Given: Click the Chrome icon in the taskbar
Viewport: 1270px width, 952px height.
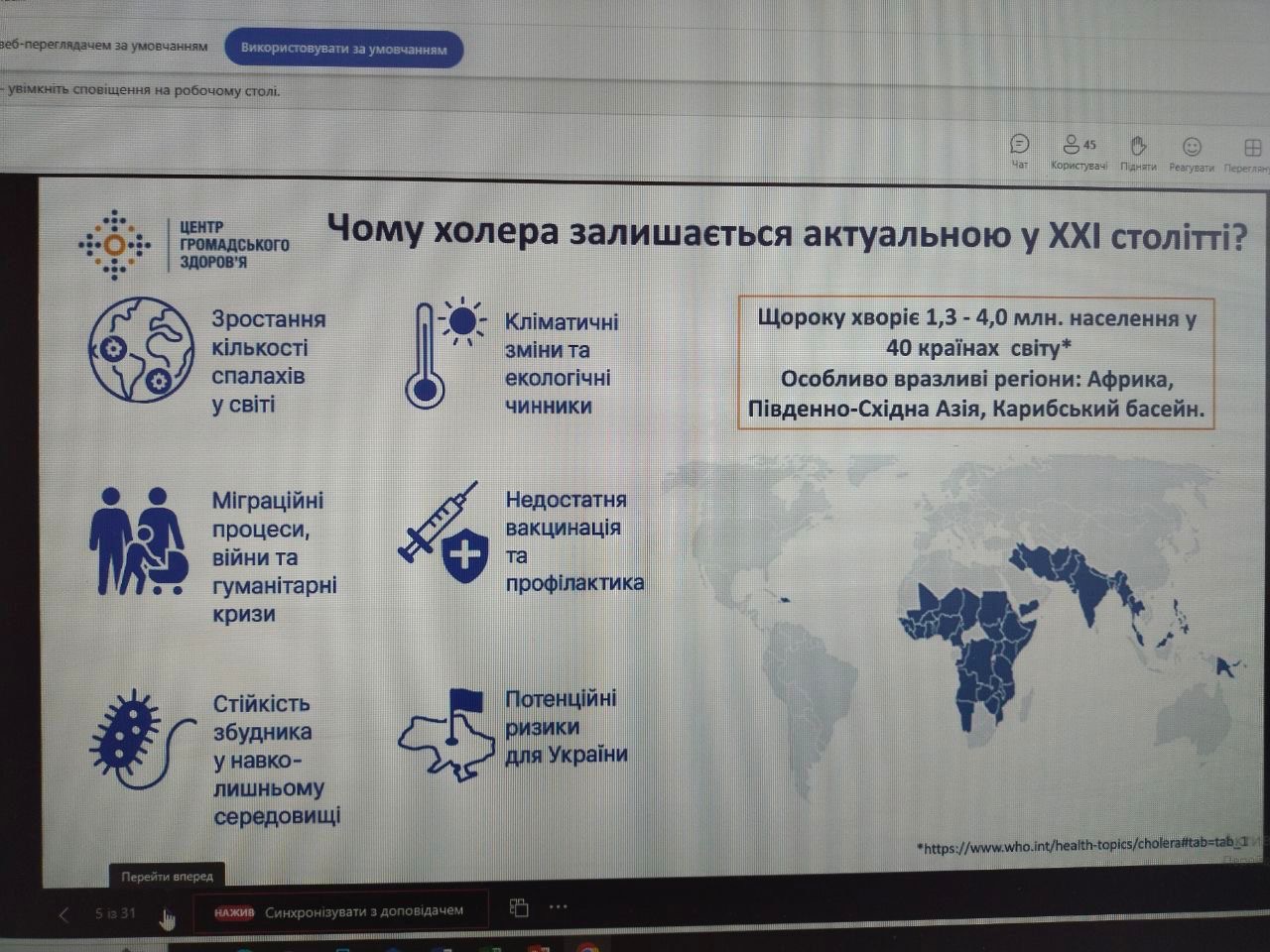Looking at the screenshot, I should (587, 948).
